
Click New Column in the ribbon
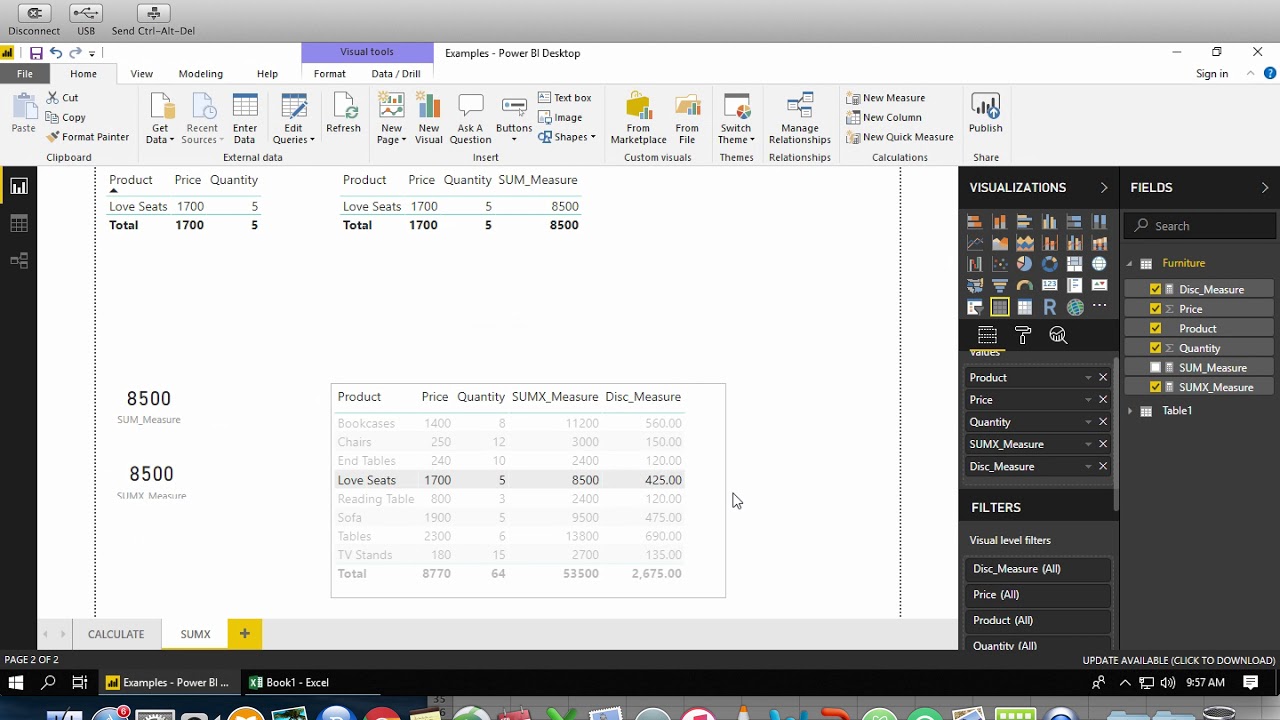pyautogui.click(x=884, y=117)
